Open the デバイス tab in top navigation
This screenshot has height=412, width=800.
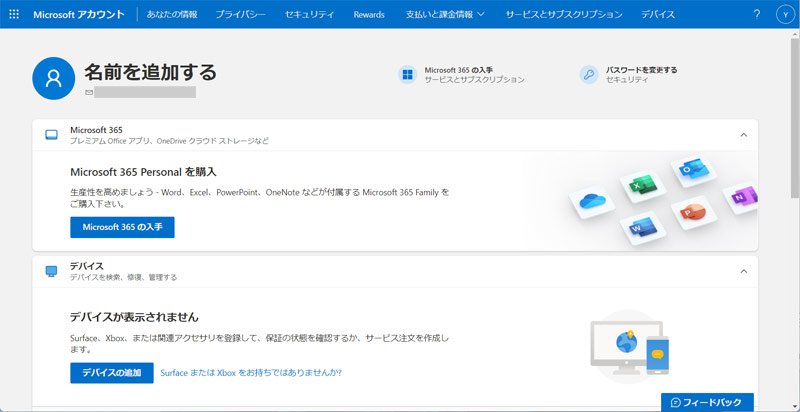coord(658,14)
